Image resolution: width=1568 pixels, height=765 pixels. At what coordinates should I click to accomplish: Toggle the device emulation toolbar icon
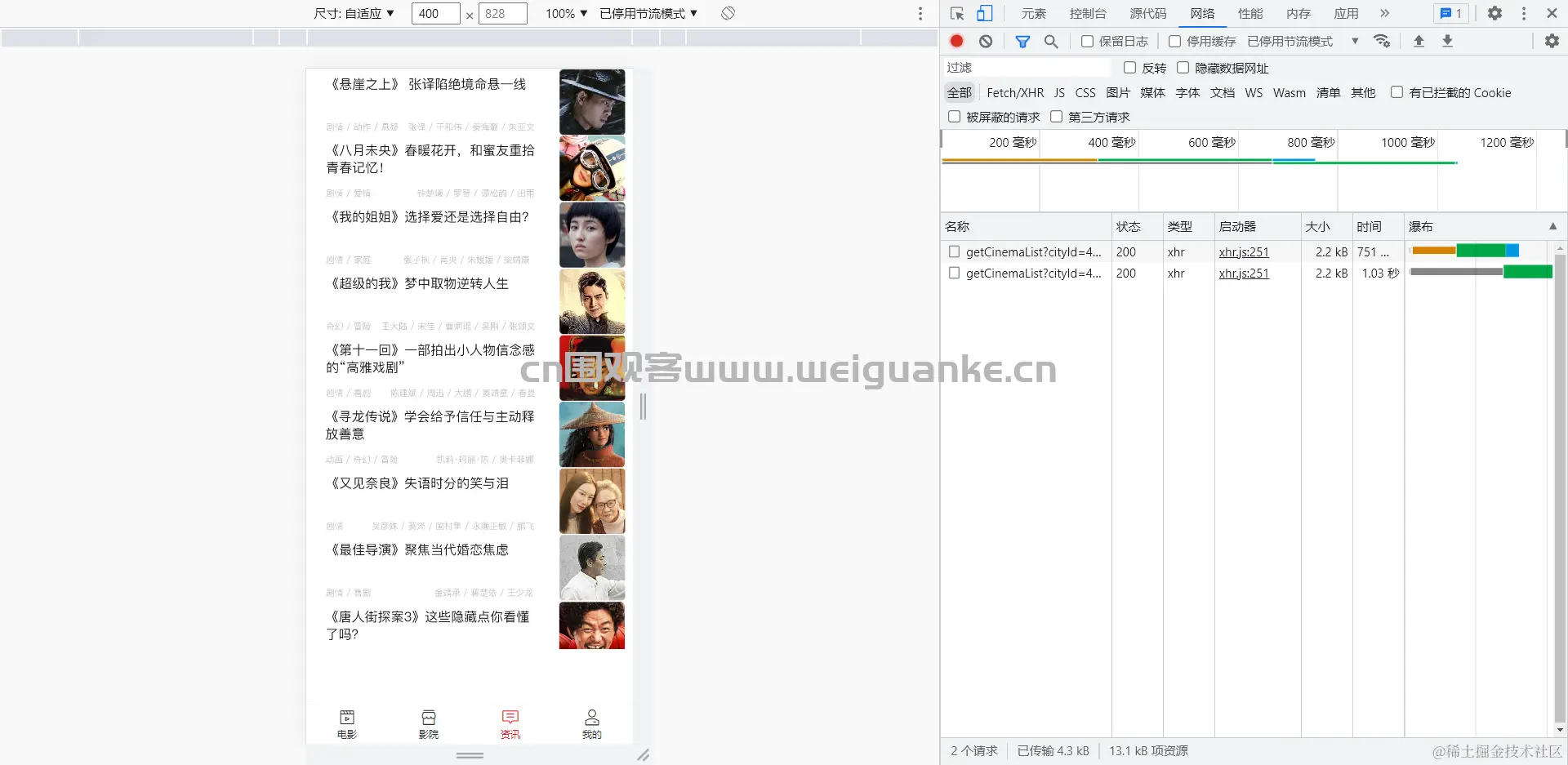(985, 13)
